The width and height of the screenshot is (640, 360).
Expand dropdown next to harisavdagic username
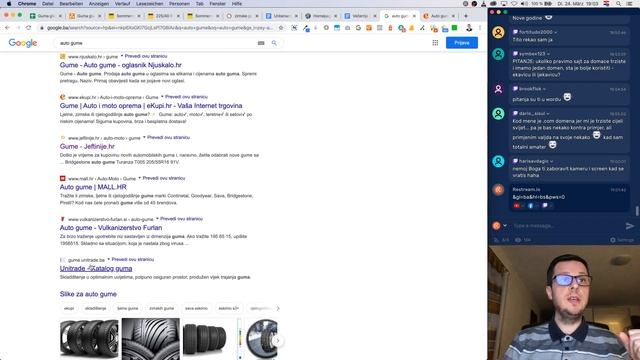pos(551,161)
